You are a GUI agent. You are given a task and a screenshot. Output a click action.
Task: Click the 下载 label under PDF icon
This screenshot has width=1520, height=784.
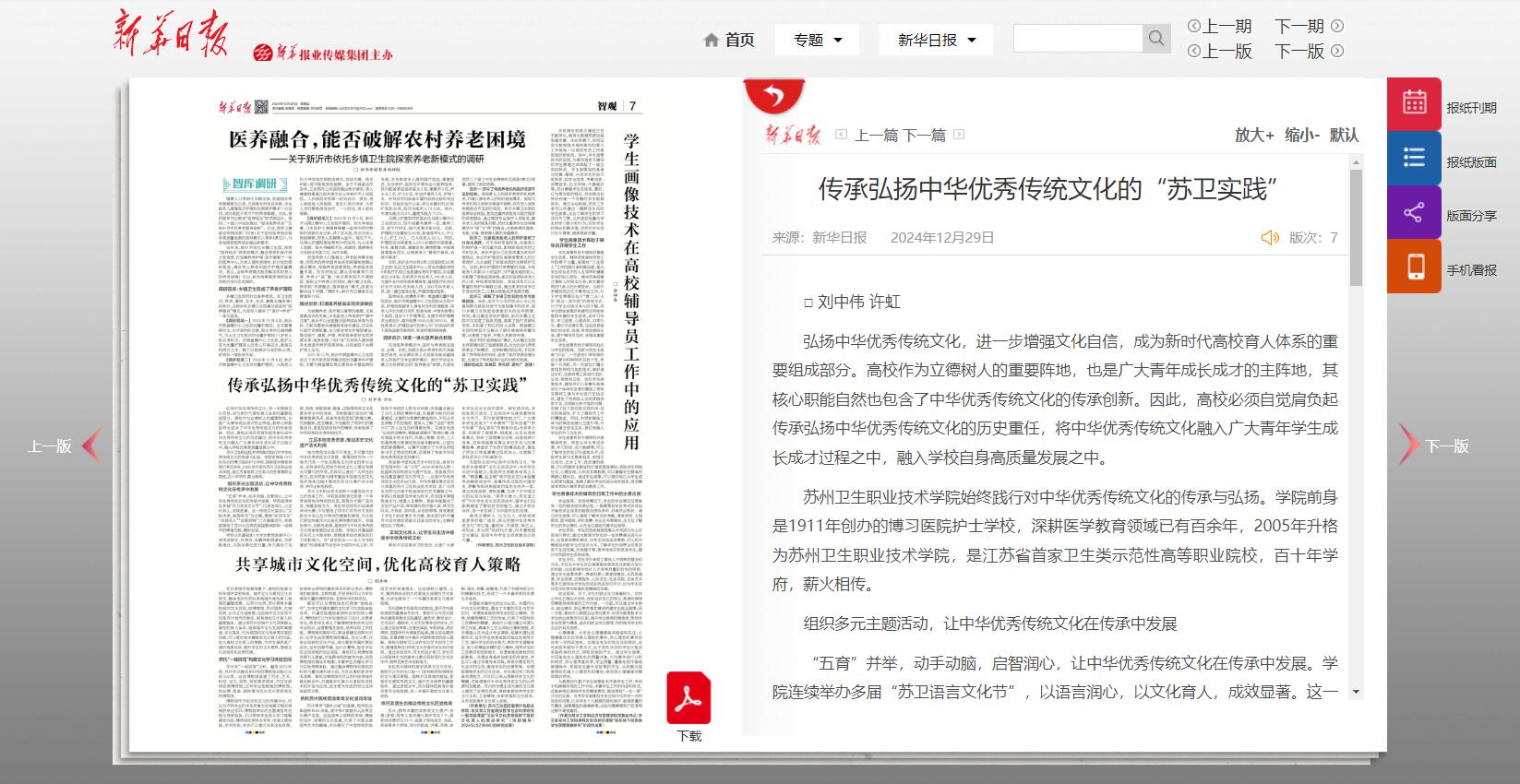coord(688,736)
